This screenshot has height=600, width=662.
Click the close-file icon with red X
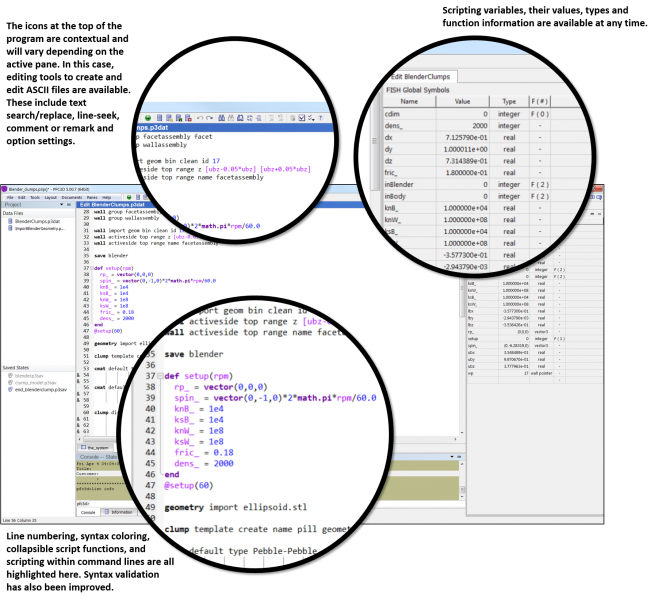(188, 118)
